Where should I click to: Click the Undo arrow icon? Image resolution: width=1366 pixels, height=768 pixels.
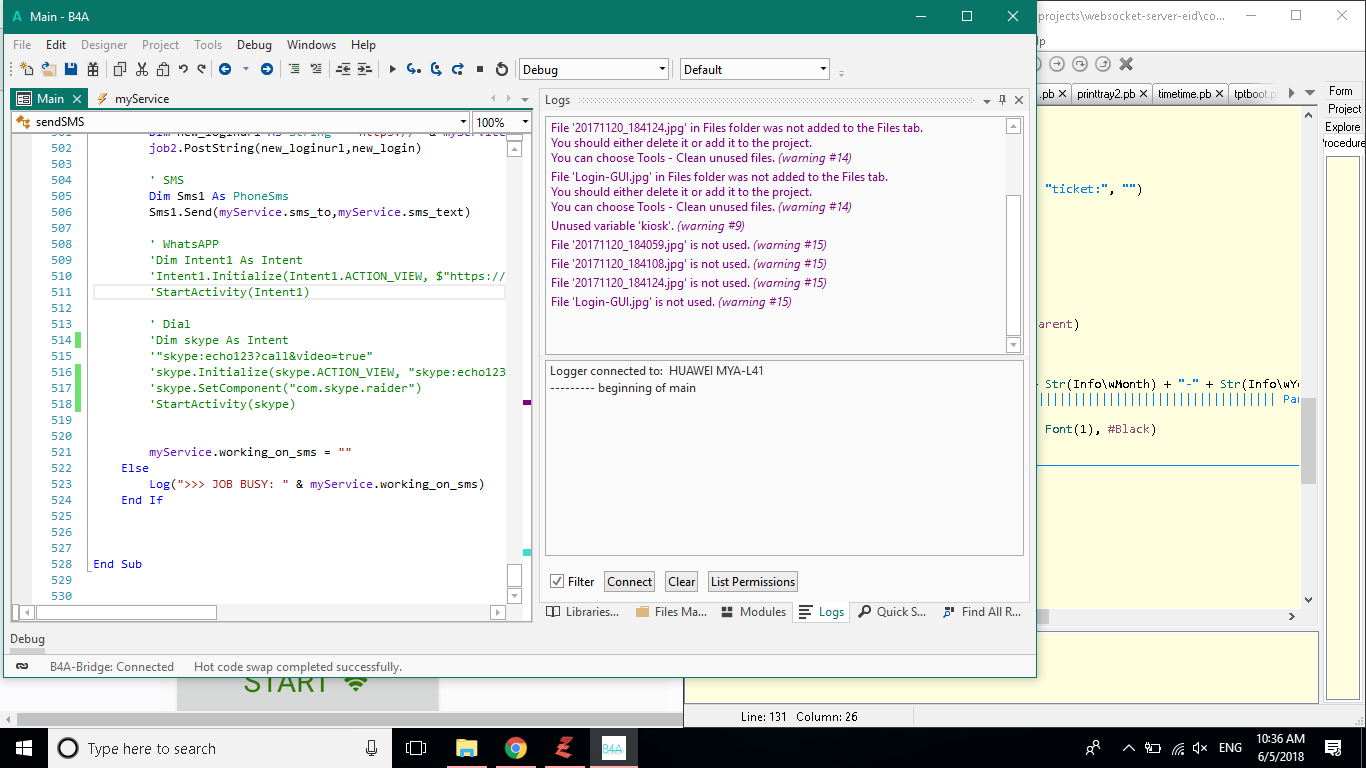click(183, 69)
